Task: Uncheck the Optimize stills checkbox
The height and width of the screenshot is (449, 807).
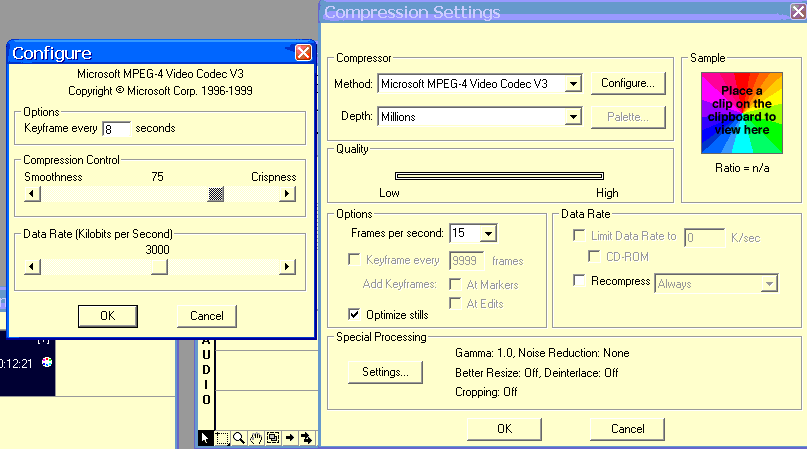Action: click(x=354, y=314)
